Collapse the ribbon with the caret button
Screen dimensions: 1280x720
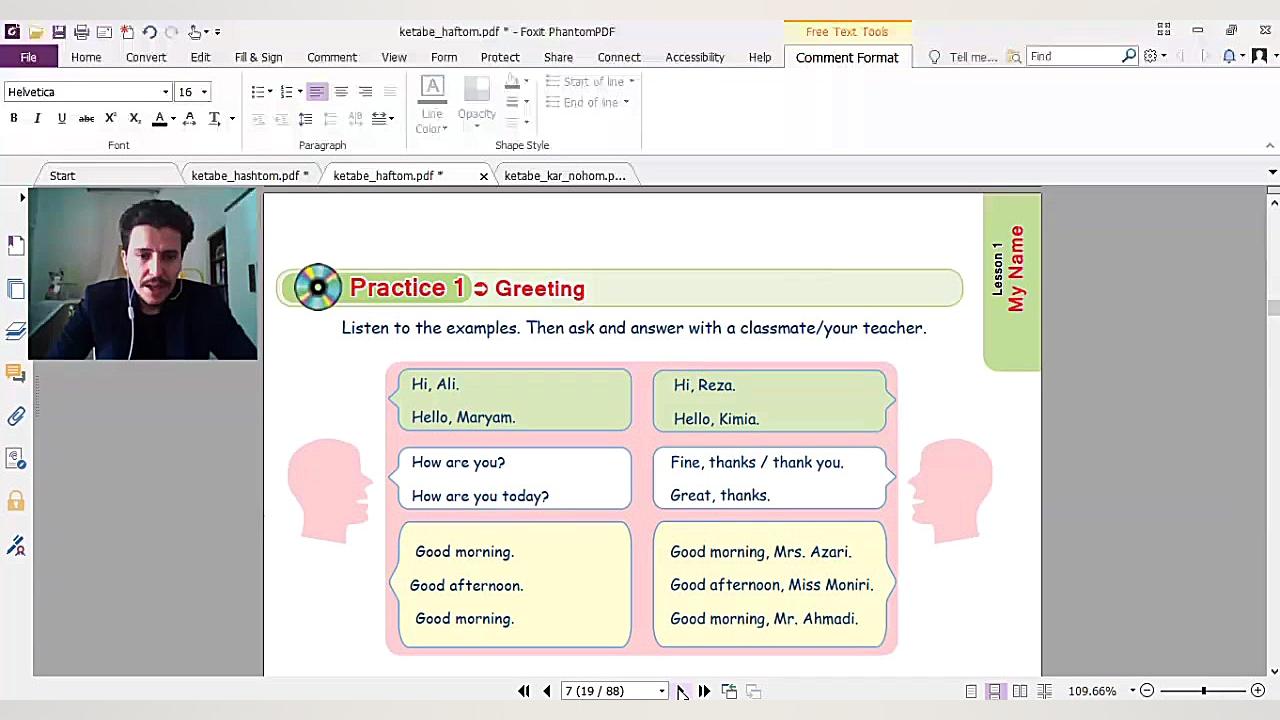coord(1270,145)
